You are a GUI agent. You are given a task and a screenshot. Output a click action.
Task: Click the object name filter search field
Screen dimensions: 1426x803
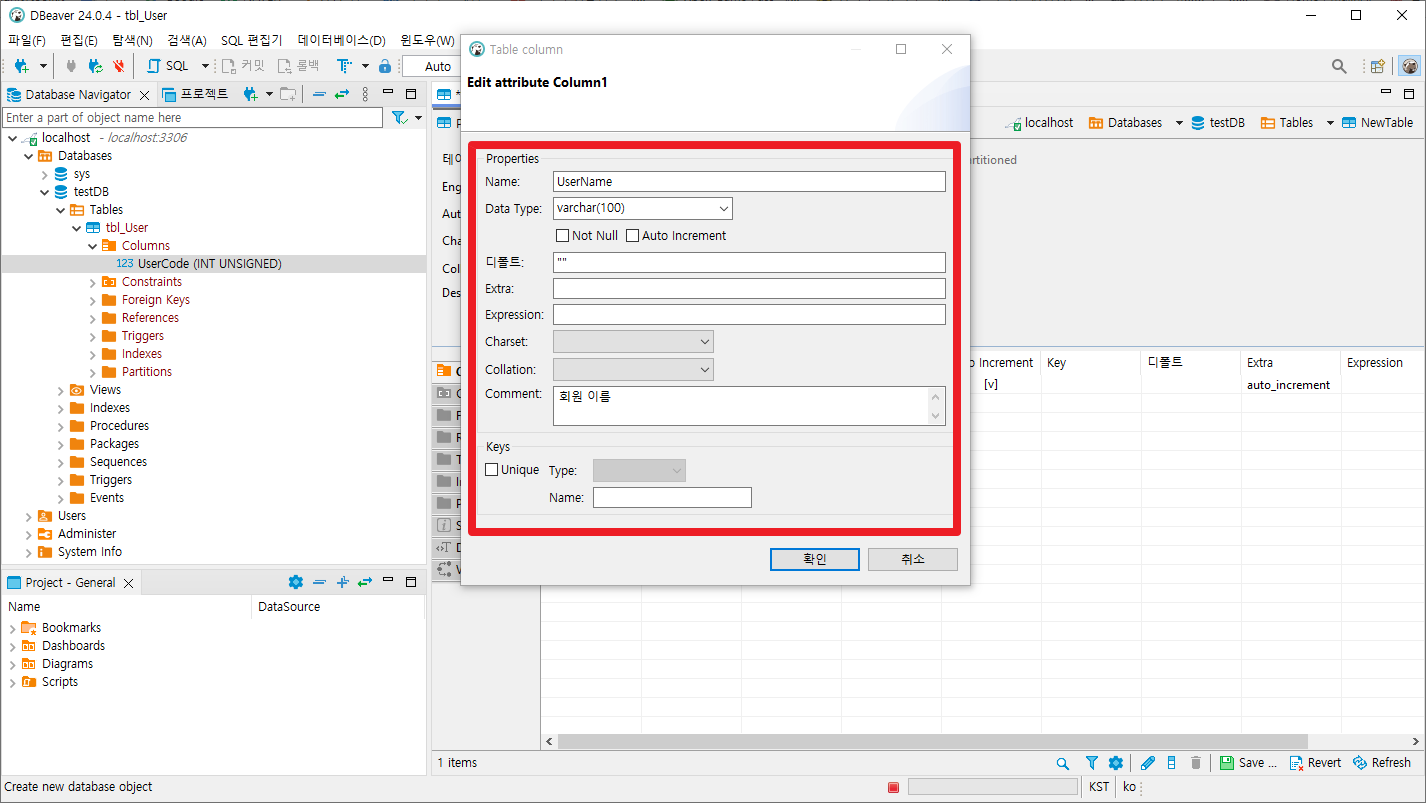(193, 118)
